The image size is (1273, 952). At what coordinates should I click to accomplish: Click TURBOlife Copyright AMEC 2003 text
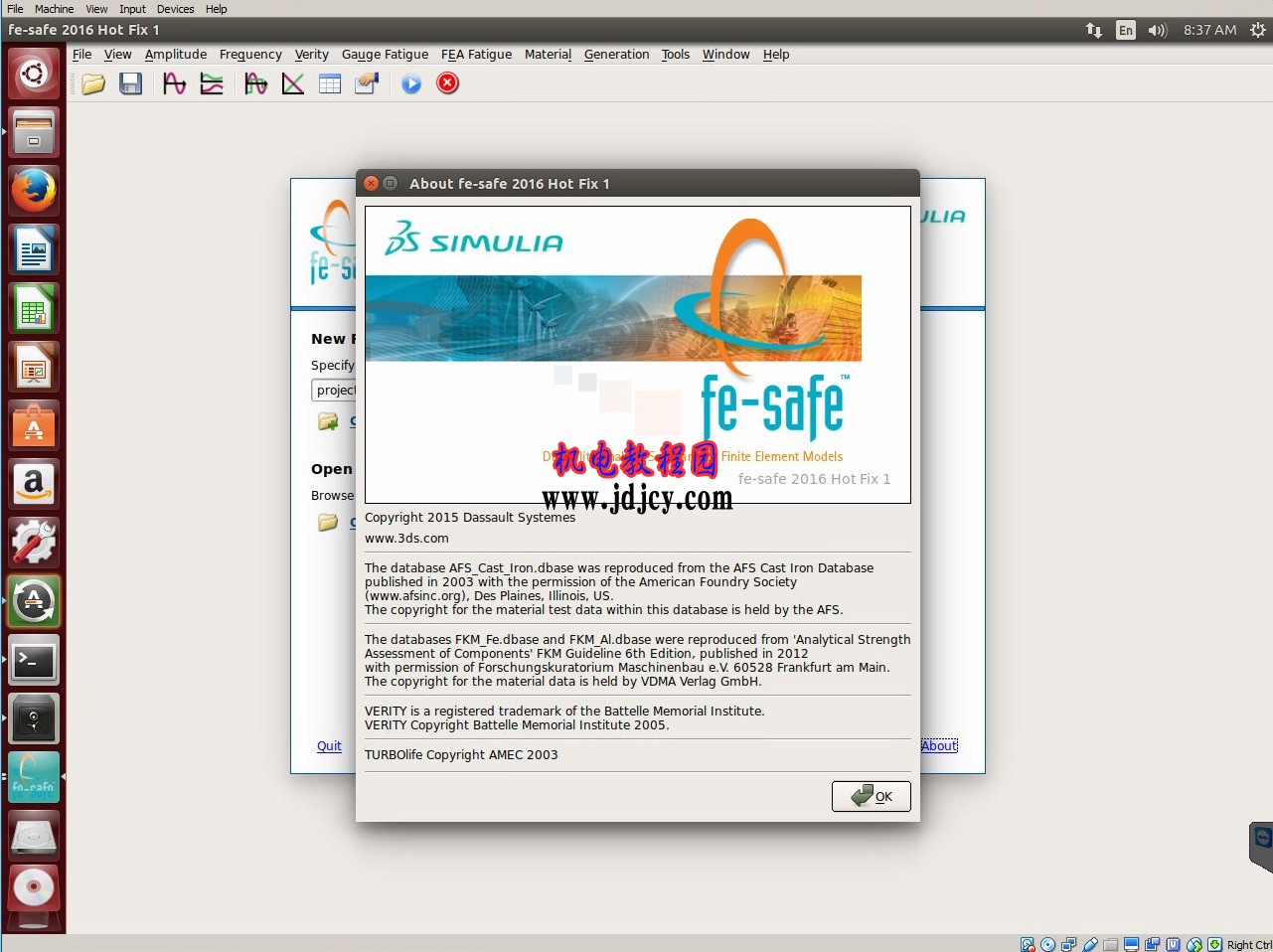click(461, 755)
